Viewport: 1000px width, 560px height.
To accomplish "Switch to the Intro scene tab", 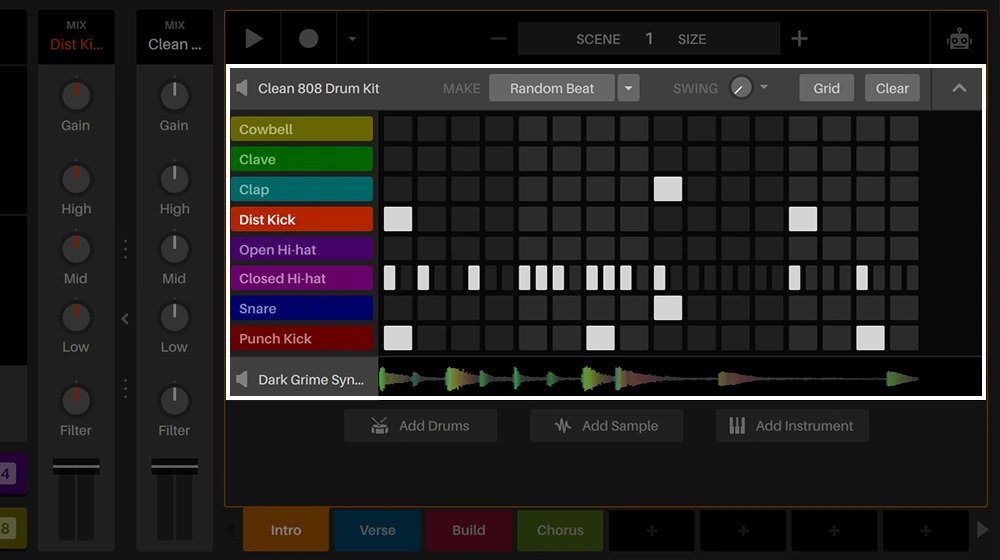I will pos(286,530).
